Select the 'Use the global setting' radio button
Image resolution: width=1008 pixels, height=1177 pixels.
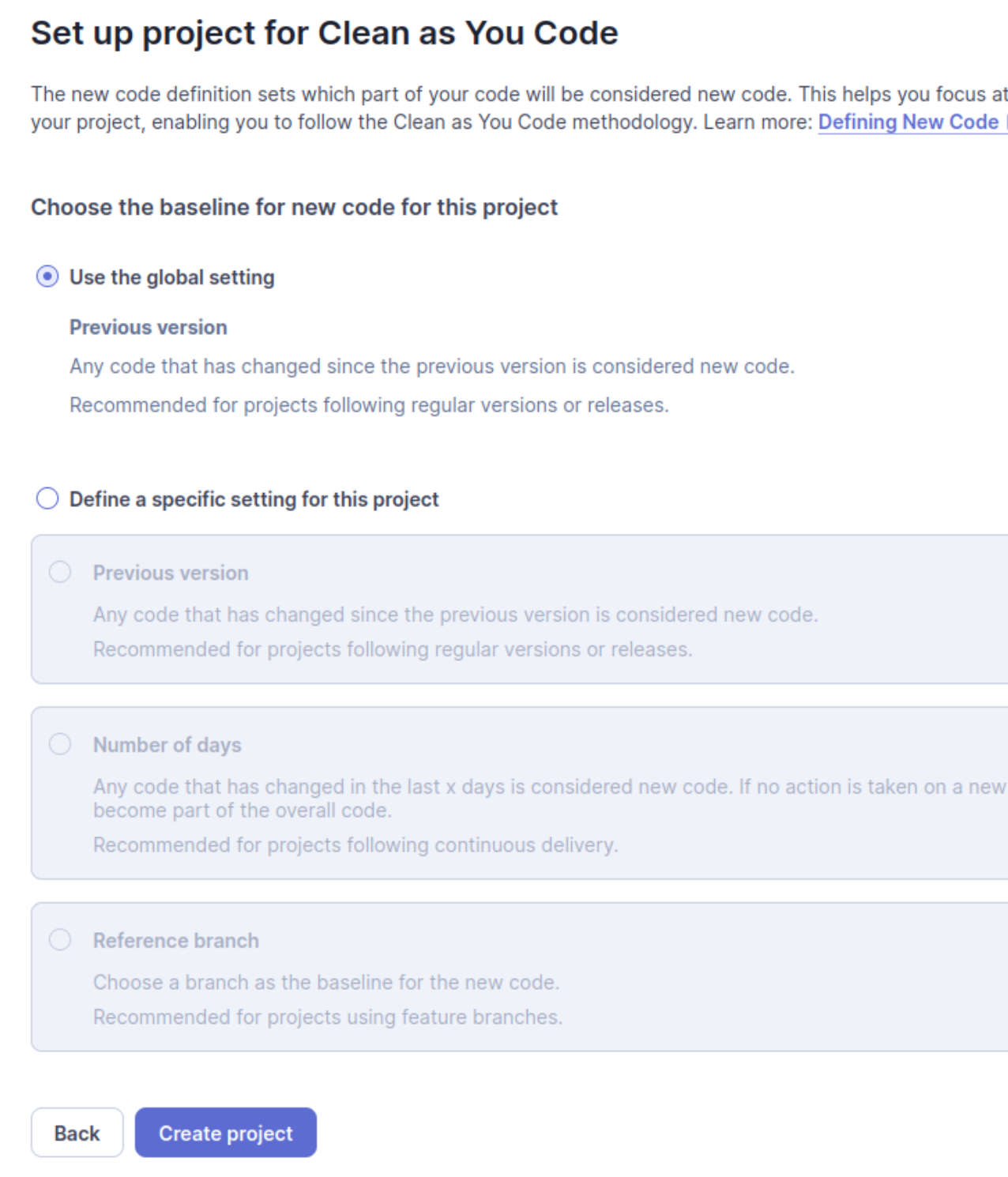tap(47, 276)
